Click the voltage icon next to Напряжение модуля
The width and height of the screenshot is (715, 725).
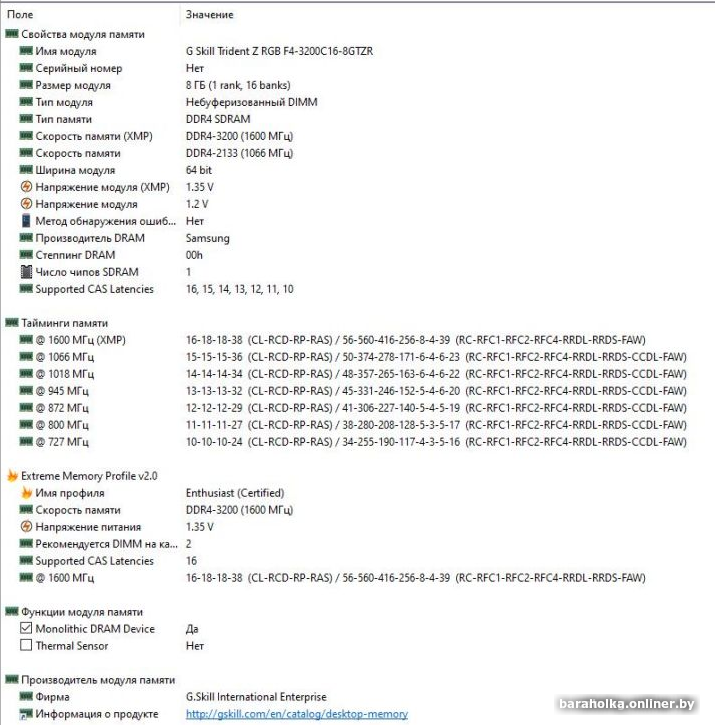coord(26,204)
